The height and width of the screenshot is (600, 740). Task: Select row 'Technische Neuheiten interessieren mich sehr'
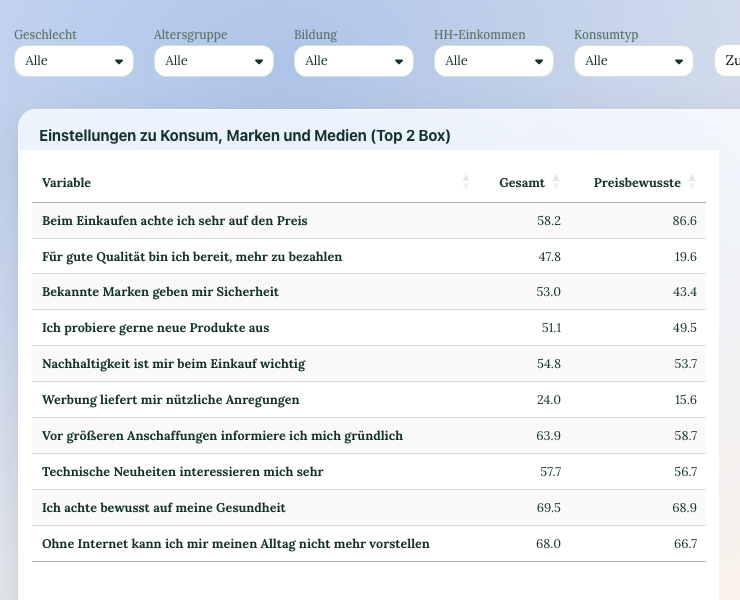pyautogui.click(x=369, y=472)
